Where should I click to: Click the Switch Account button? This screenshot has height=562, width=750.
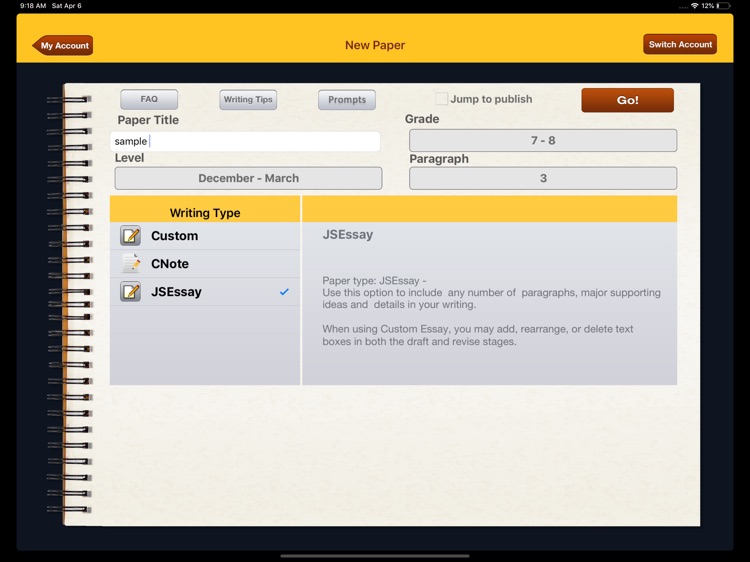680,44
